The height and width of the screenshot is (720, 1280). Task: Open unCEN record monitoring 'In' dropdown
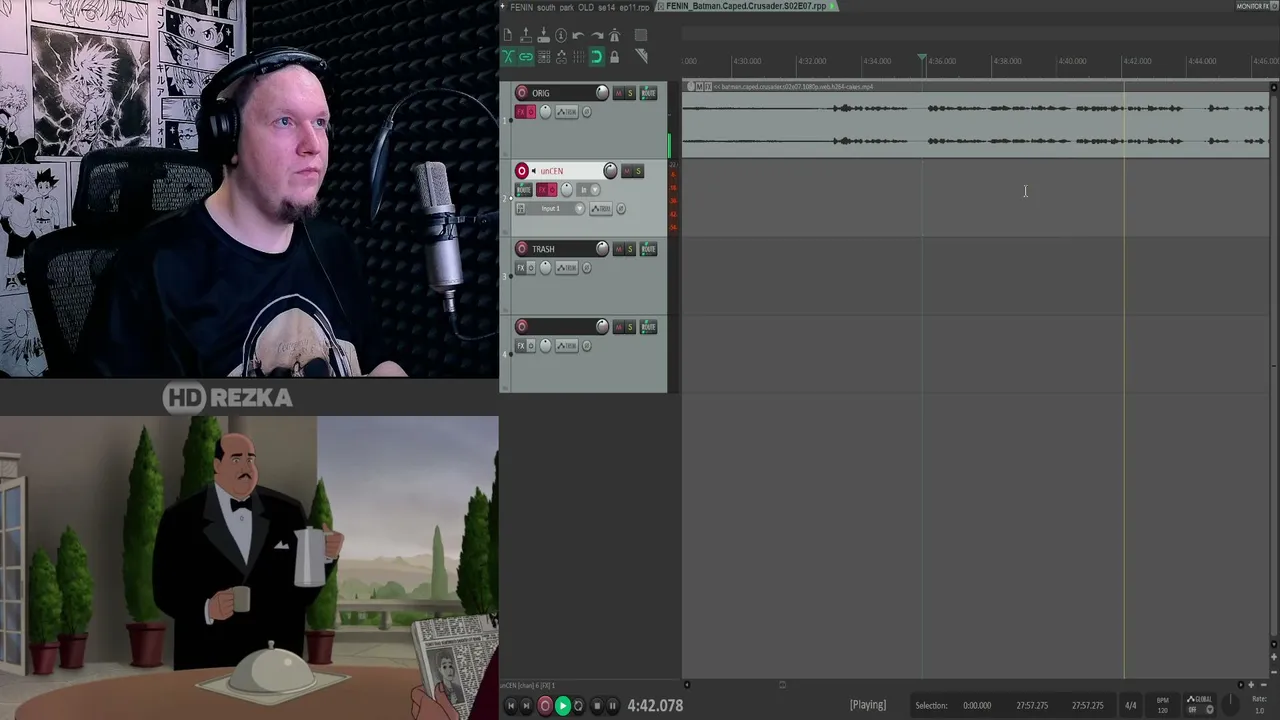tap(588, 190)
